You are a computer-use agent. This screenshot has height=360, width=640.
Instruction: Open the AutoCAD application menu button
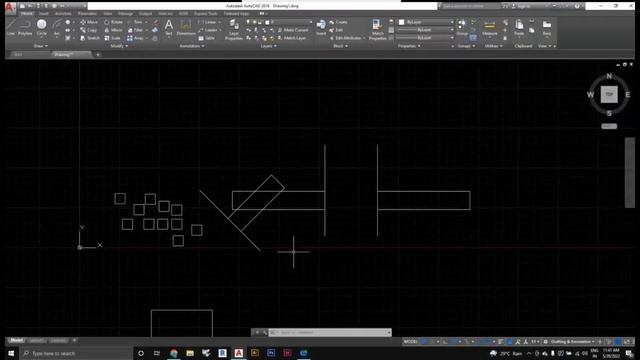pos(10,7)
